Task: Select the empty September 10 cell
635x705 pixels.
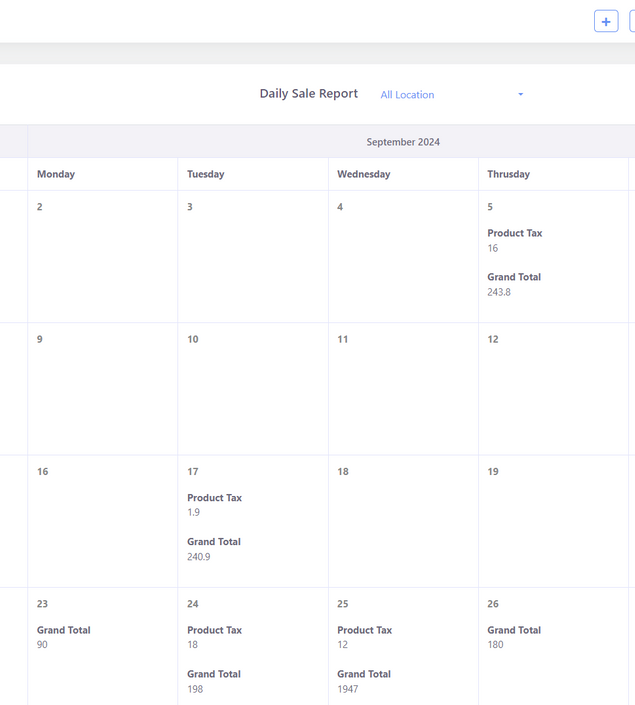Action: 253,388
